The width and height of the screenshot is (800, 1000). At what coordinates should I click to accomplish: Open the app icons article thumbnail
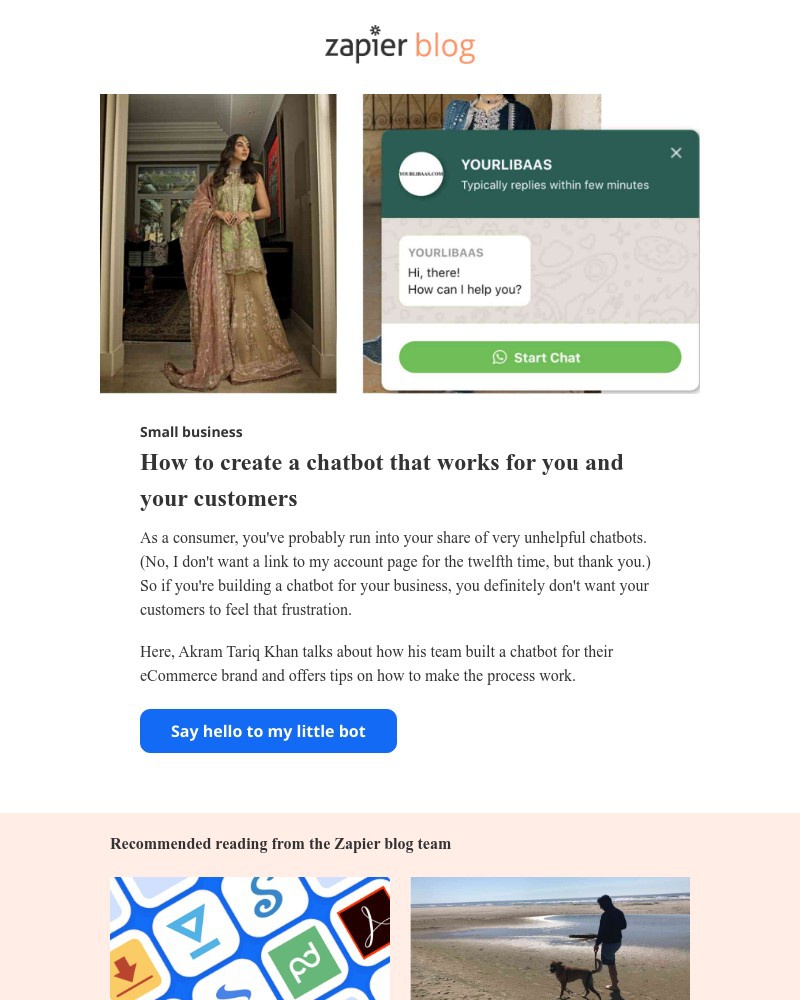tap(250, 938)
